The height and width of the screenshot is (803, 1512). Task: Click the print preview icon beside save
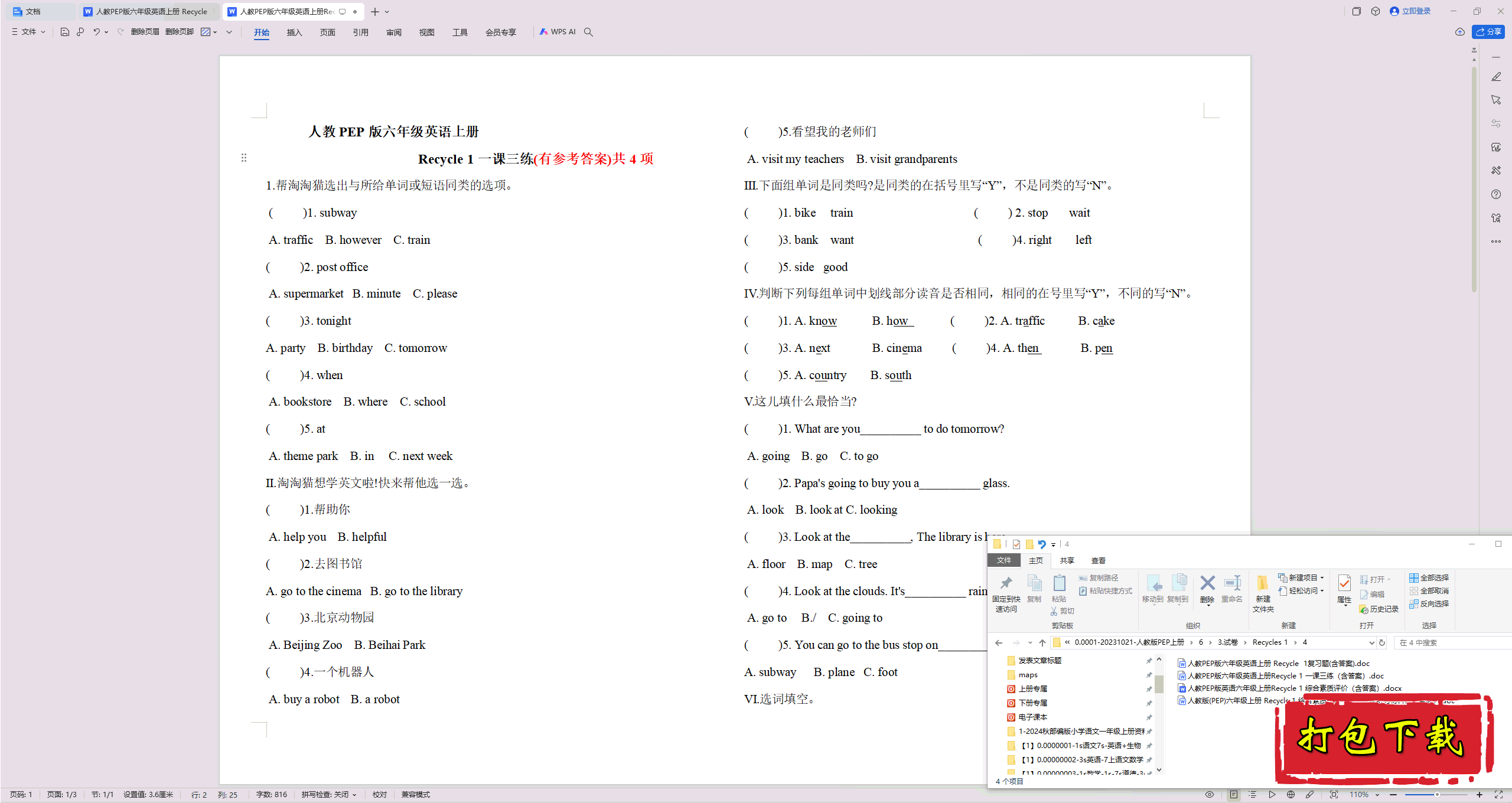[80, 32]
